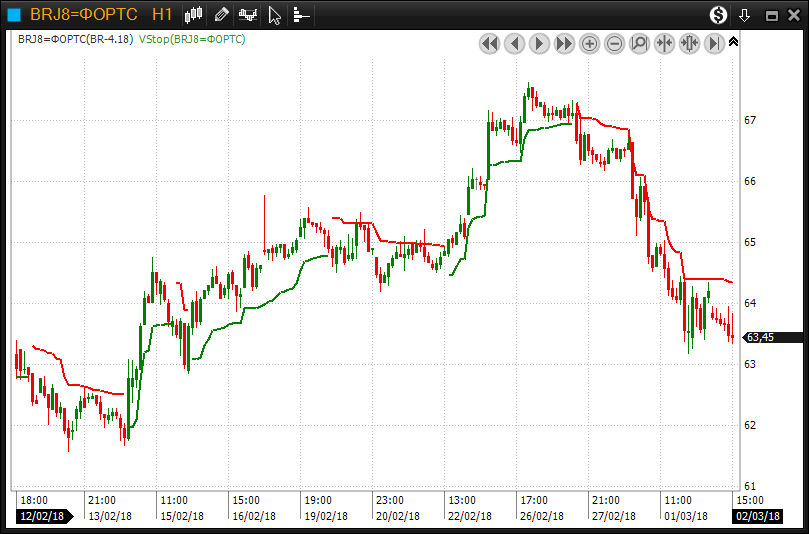Compress the chart horizontally
The image size is (809, 534).
click(664, 43)
